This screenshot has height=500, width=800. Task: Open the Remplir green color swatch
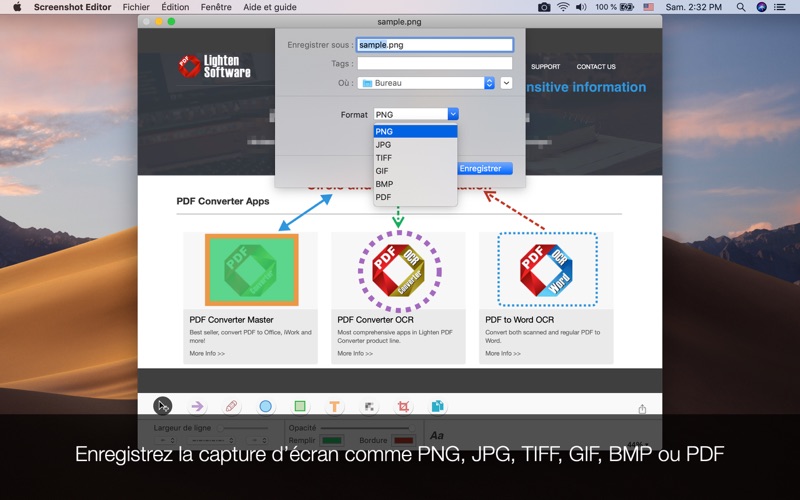332,440
